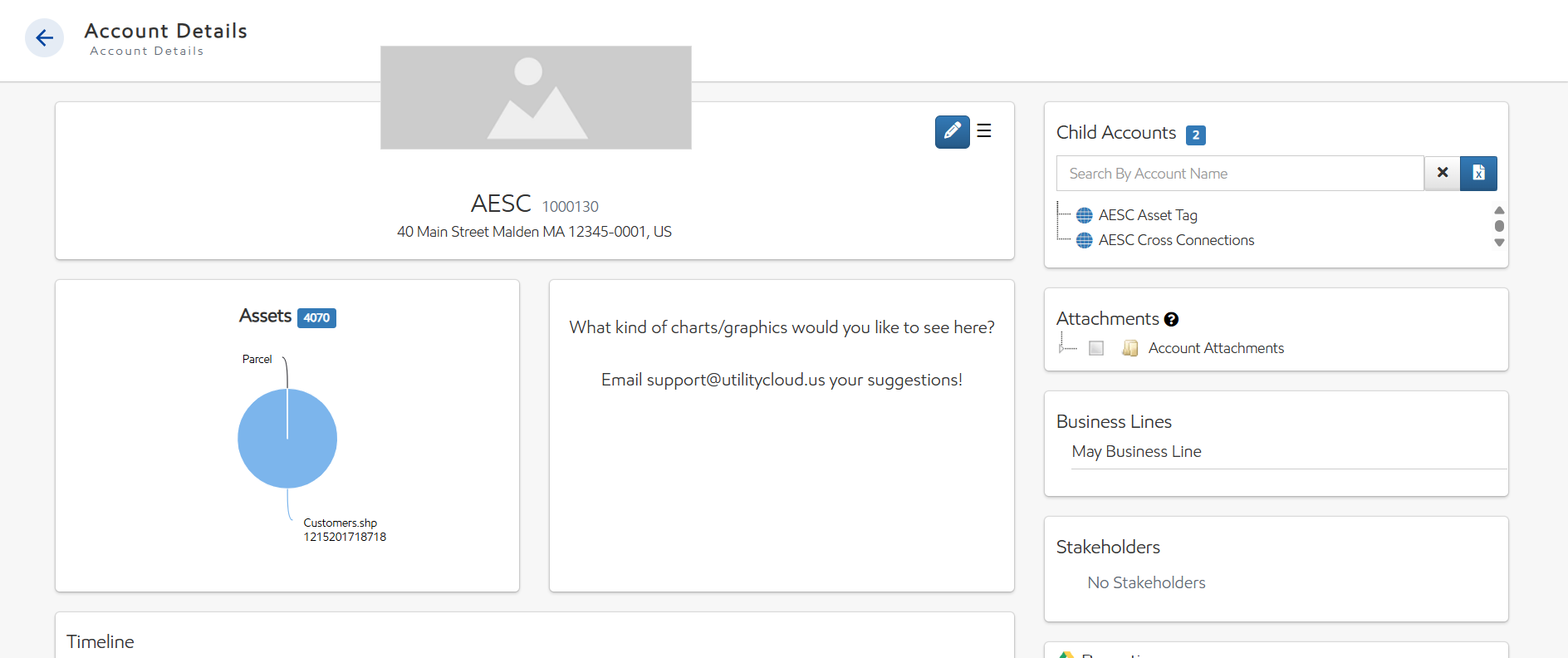Screen dimensions: 1568x658
Task: Click the support@utilitycloud.us suggestion text
Action: (x=782, y=380)
